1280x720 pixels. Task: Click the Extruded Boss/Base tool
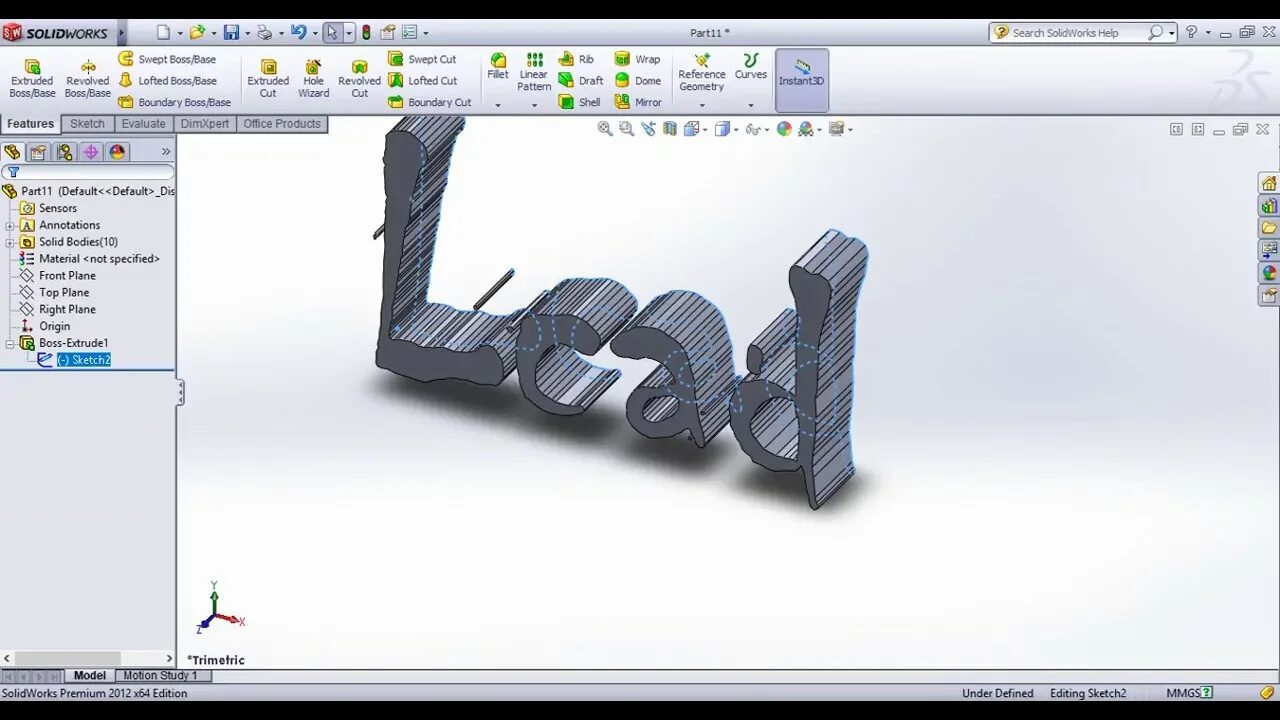(32, 77)
